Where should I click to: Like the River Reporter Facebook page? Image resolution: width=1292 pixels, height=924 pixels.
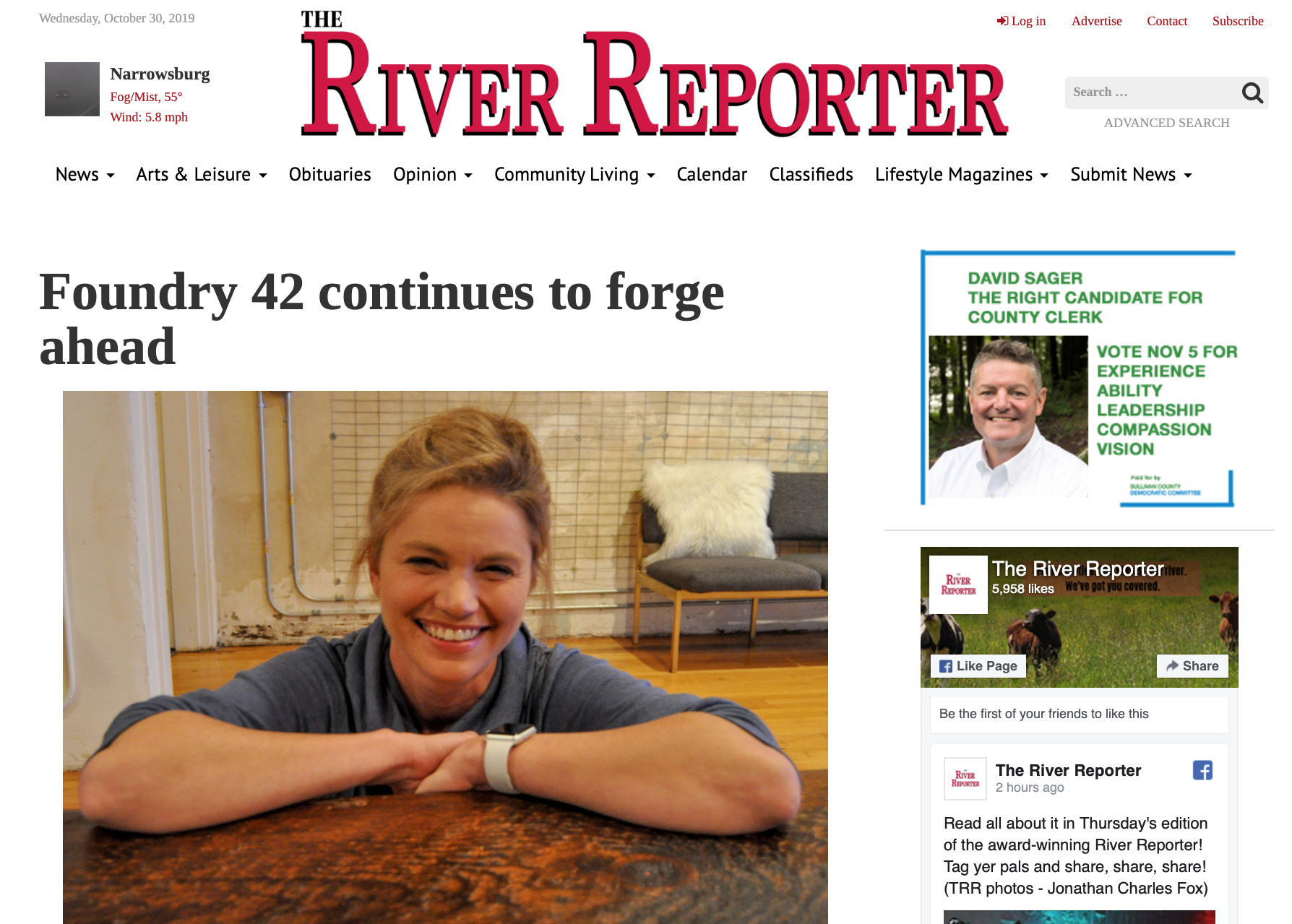coord(978,666)
